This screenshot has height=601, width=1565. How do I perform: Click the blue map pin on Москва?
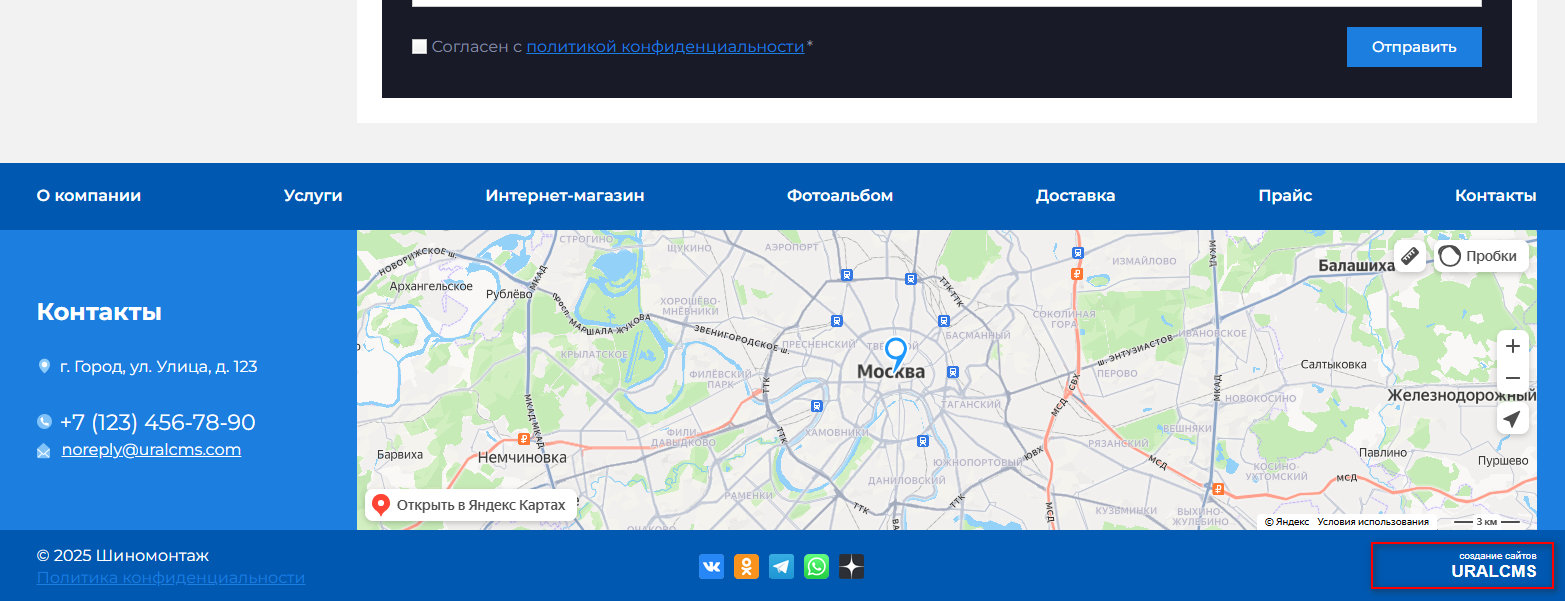[895, 354]
